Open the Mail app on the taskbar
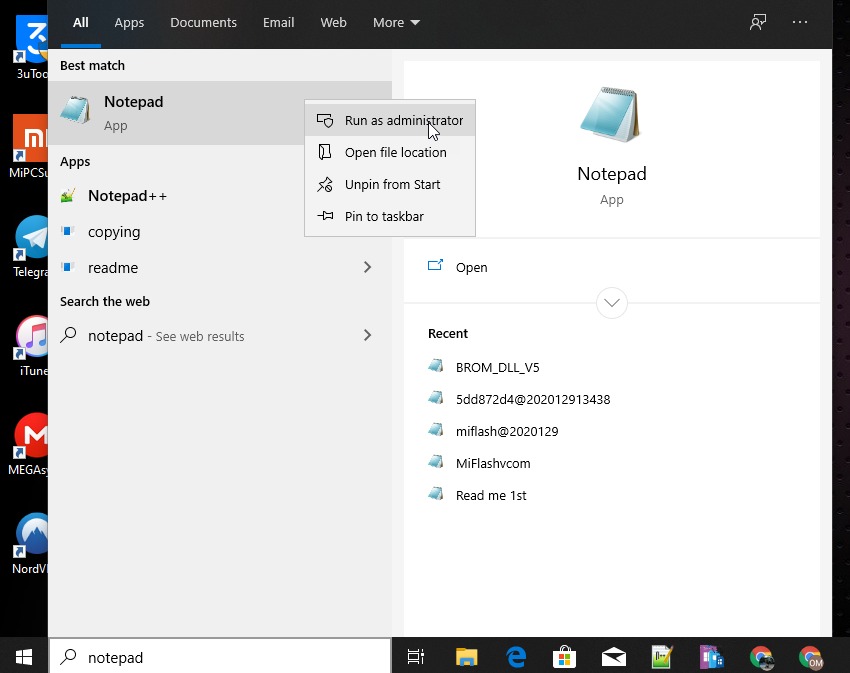Image resolution: width=850 pixels, height=673 pixels. (614, 657)
